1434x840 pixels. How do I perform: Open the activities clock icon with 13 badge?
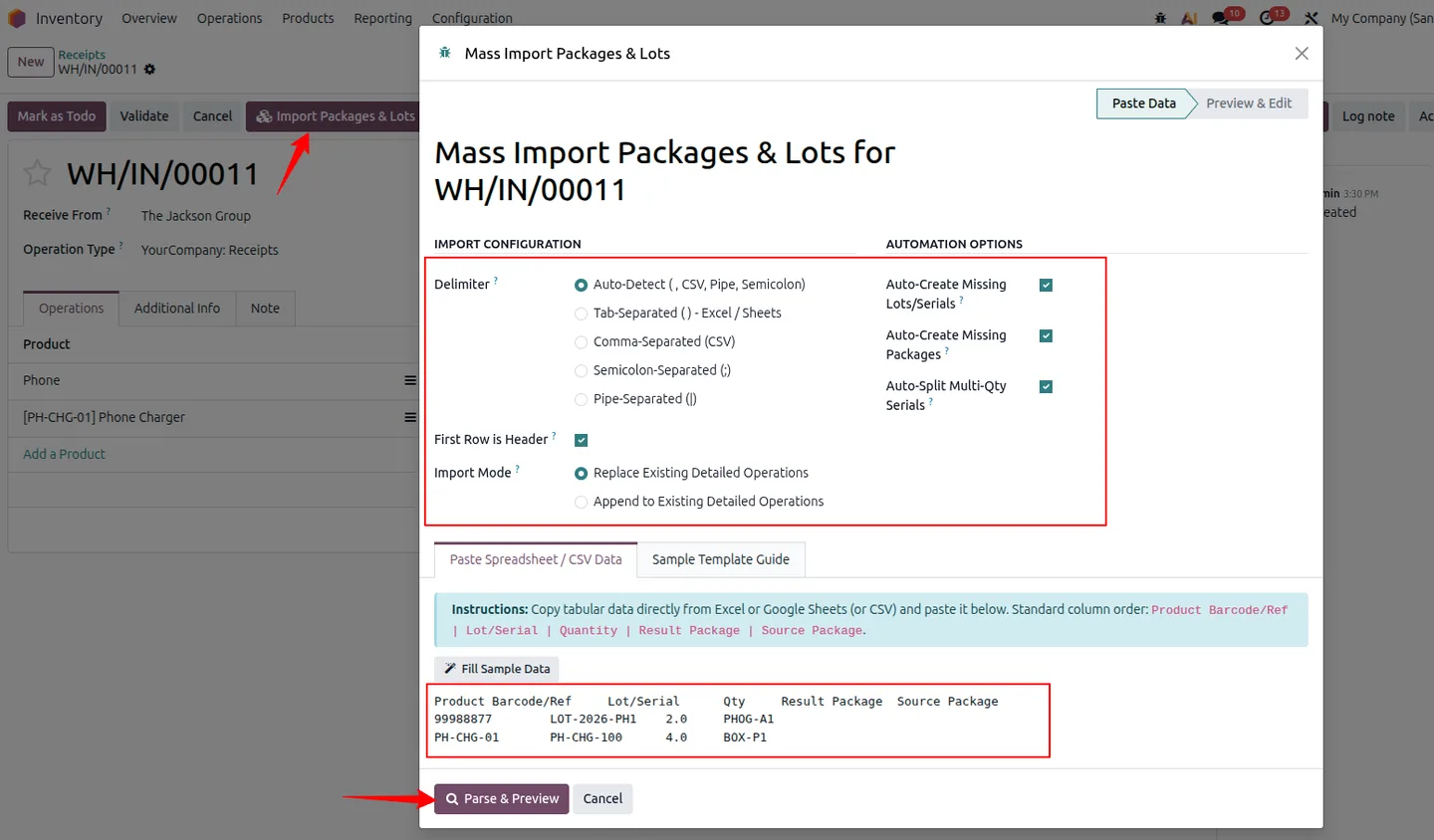[1267, 18]
